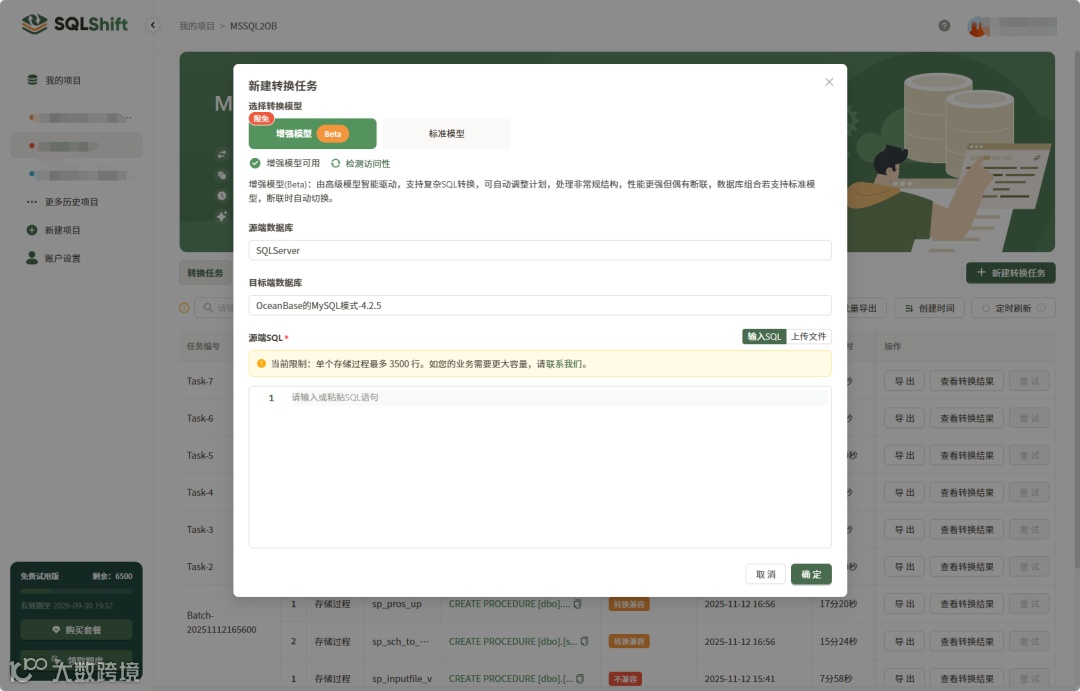The width and height of the screenshot is (1080, 691).
Task: Click inside the SQL editor input area
Action: pyautogui.click(x=539, y=467)
